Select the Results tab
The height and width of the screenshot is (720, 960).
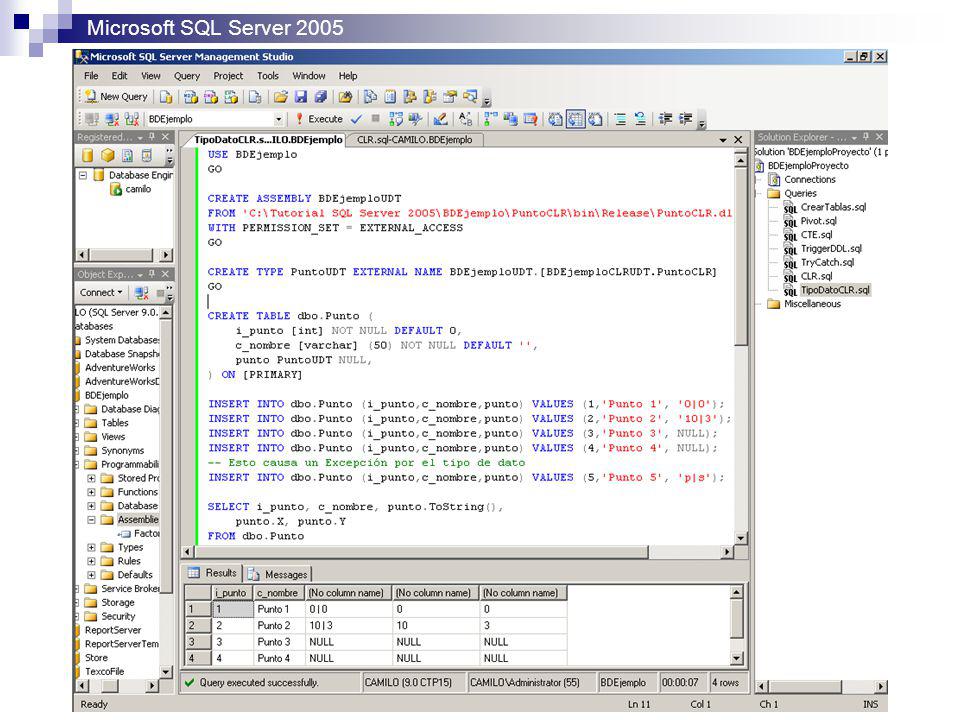(x=212, y=573)
